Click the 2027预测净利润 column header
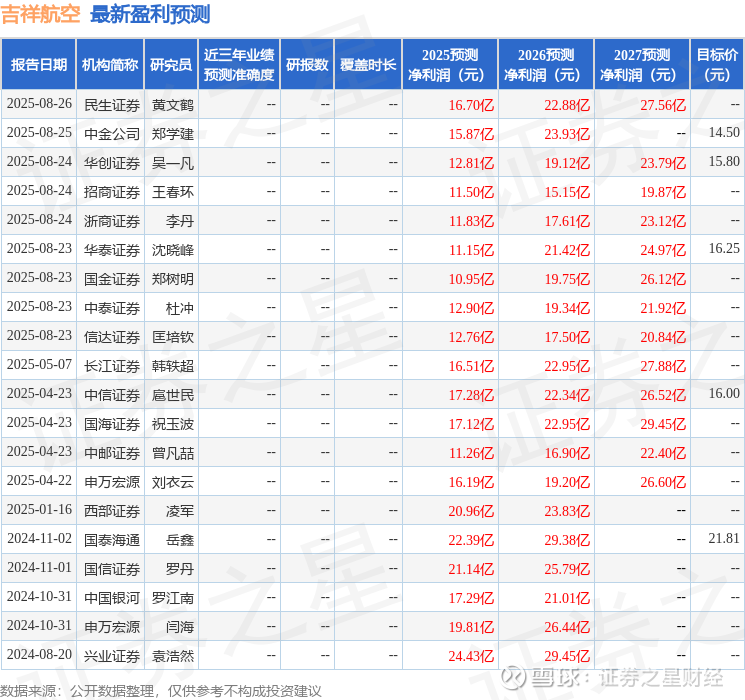Screen dimensions: 745x700 (x=642, y=64)
